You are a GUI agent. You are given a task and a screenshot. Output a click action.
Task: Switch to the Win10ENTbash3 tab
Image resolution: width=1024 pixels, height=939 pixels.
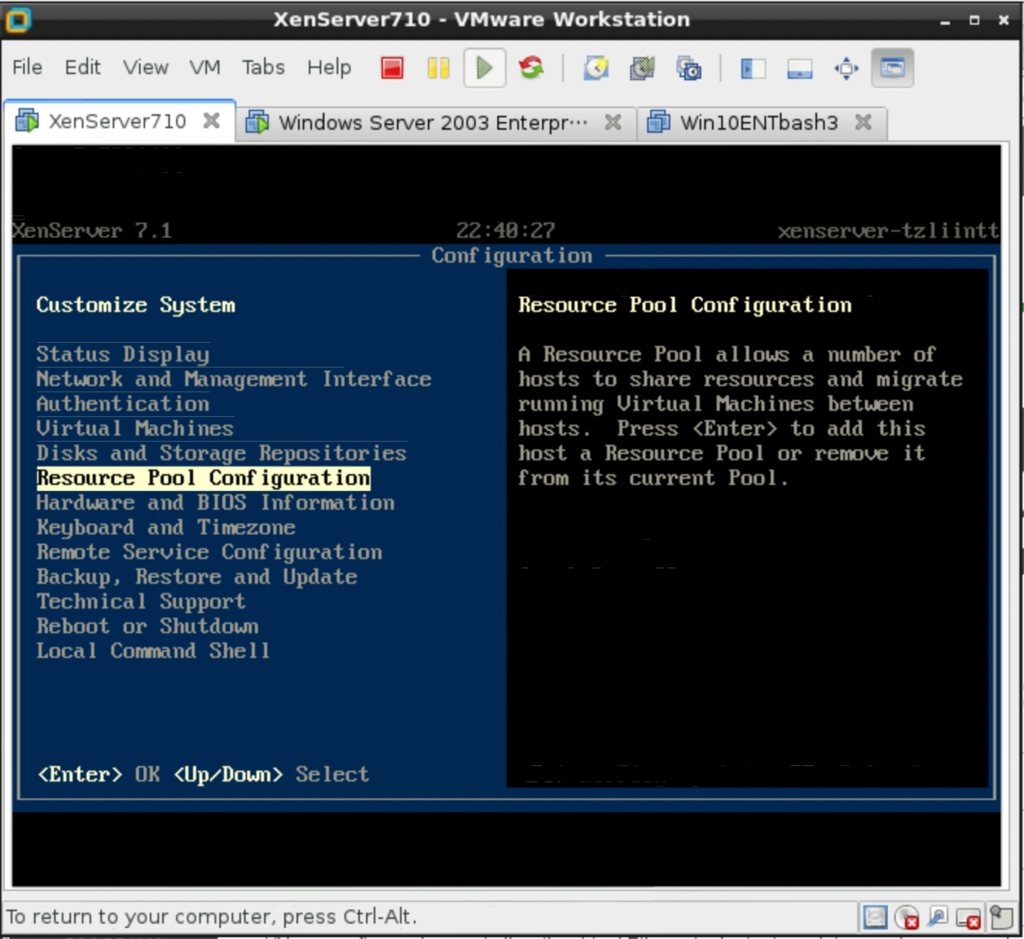(760, 122)
